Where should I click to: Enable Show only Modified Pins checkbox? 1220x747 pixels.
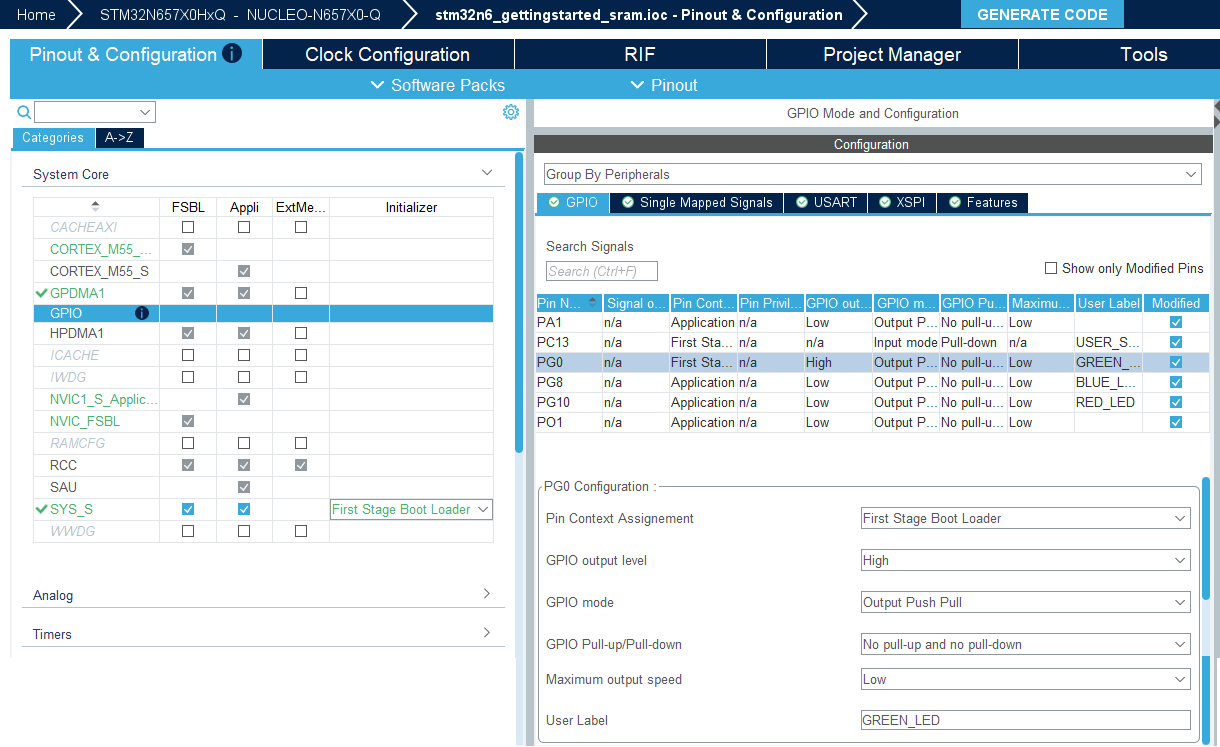click(x=1050, y=268)
